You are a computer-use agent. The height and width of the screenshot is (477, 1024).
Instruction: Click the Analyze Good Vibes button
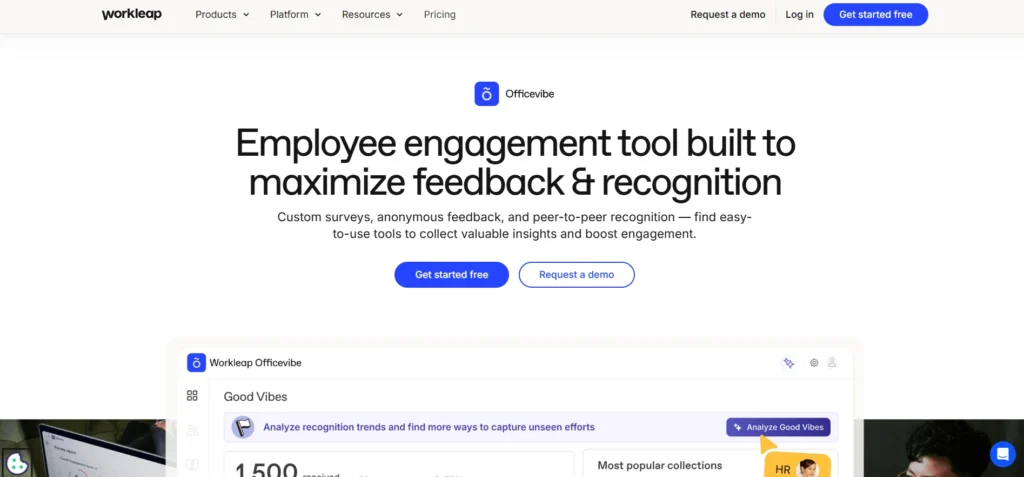pyautogui.click(x=778, y=427)
